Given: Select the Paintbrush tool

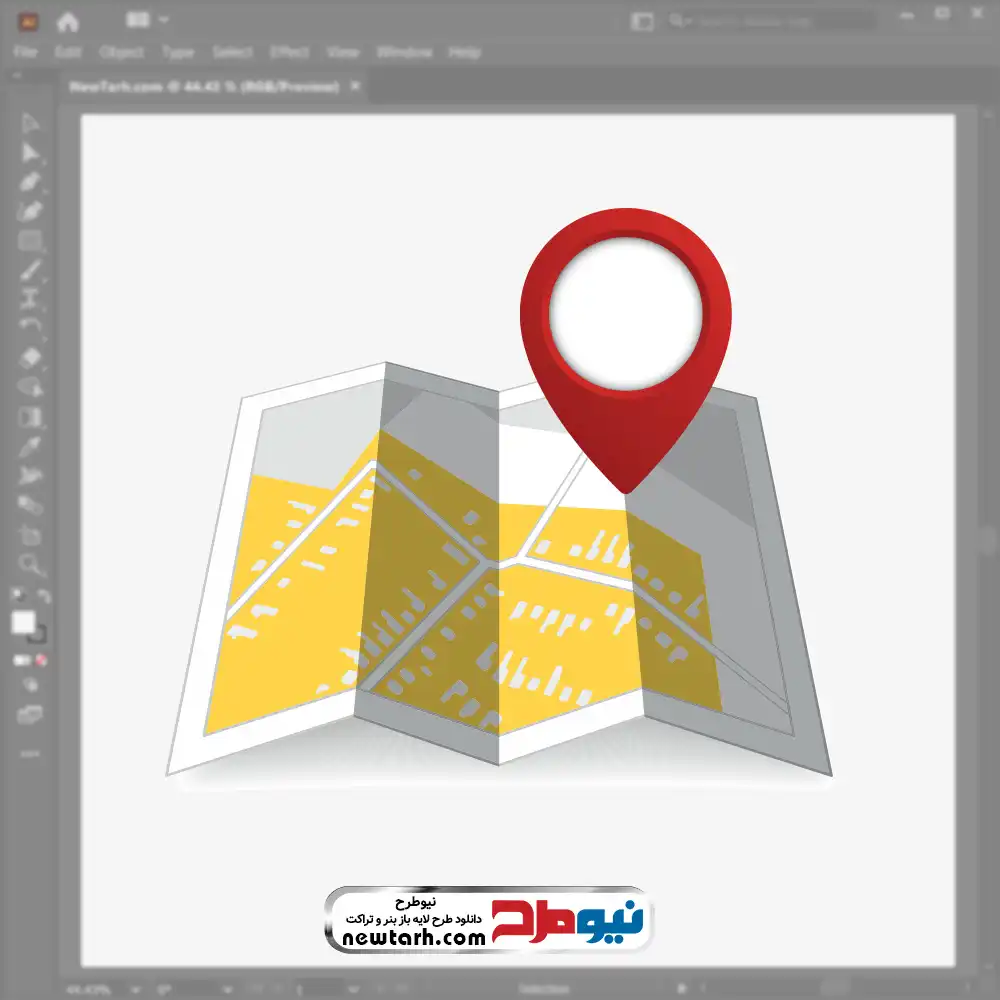Looking at the screenshot, I should click(31, 270).
